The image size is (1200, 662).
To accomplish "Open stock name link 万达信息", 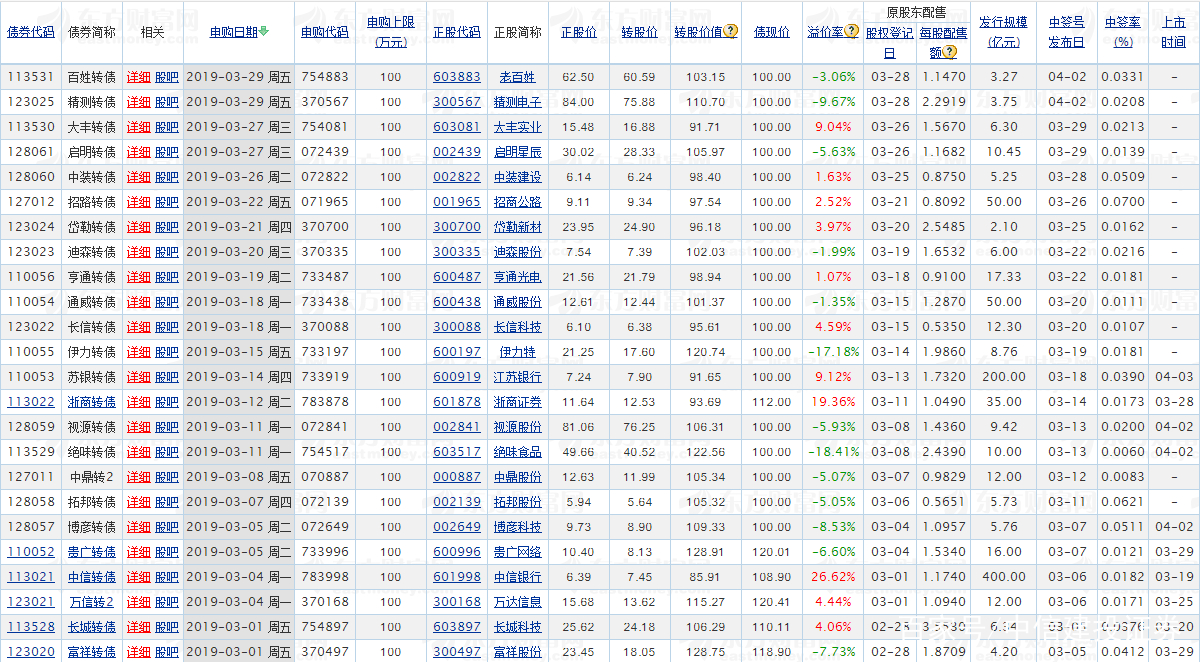I will 518,602.
